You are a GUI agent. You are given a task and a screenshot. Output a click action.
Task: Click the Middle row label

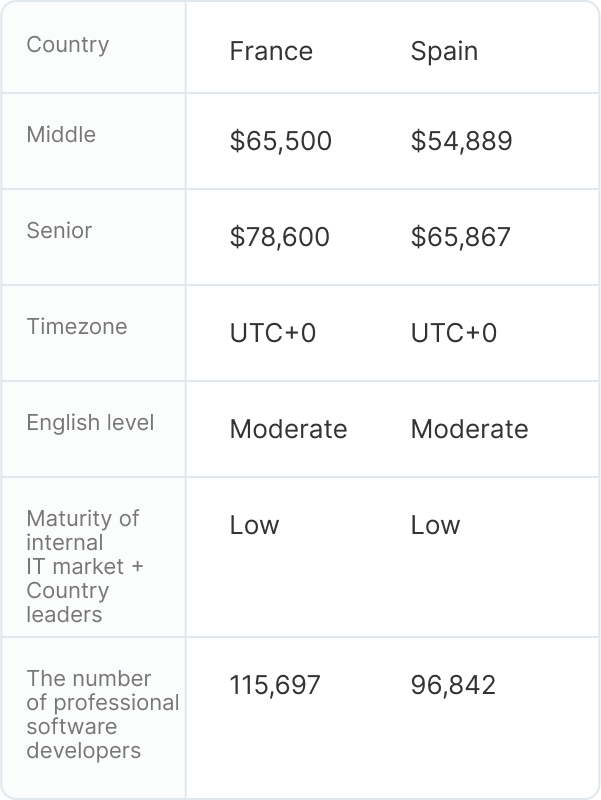pyautogui.click(x=61, y=135)
